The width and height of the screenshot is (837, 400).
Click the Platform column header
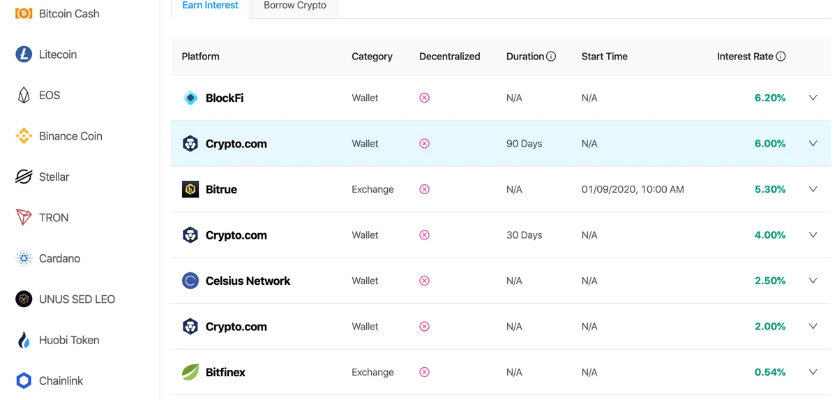click(200, 56)
